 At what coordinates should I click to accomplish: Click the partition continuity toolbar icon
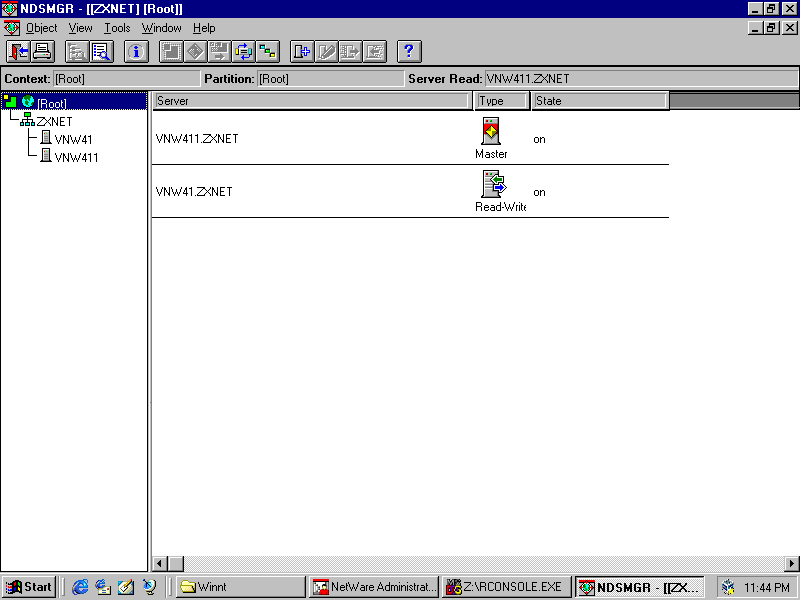point(268,51)
